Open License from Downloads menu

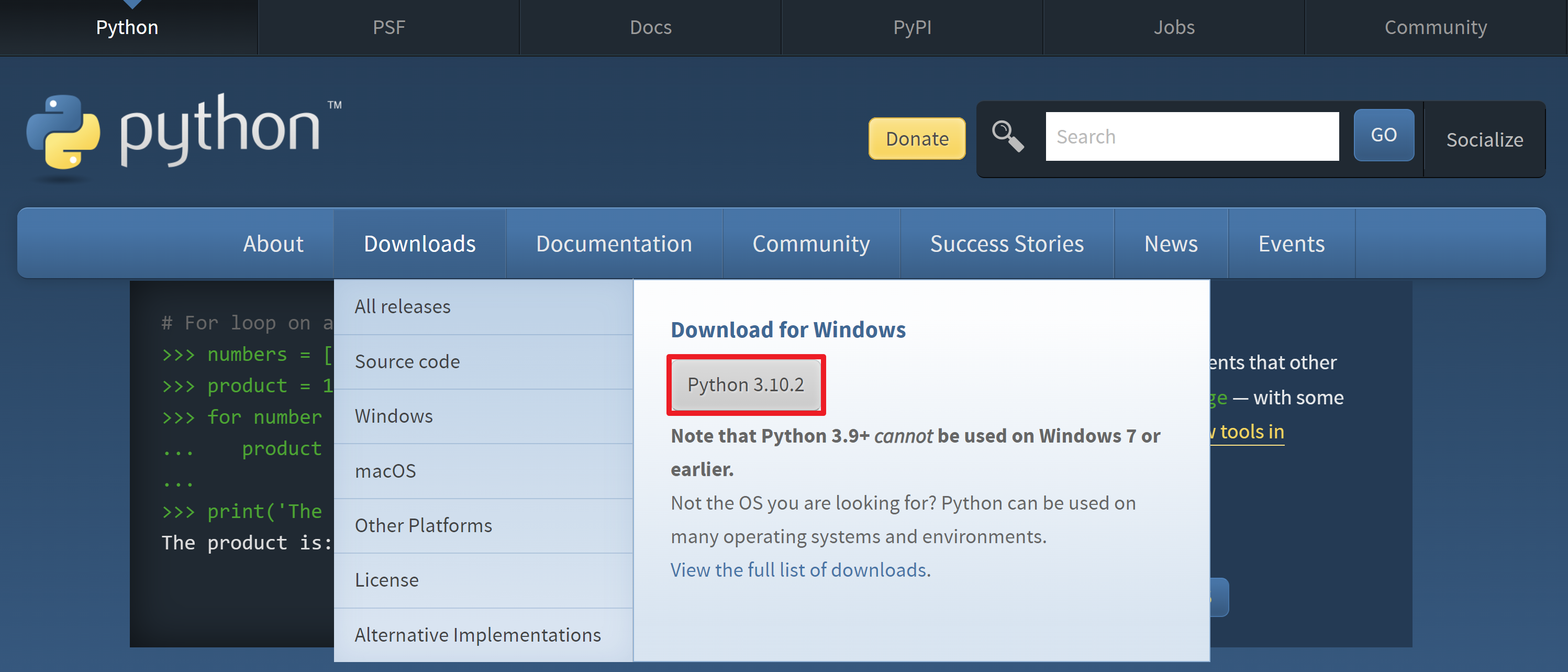[x=386, y=579]
